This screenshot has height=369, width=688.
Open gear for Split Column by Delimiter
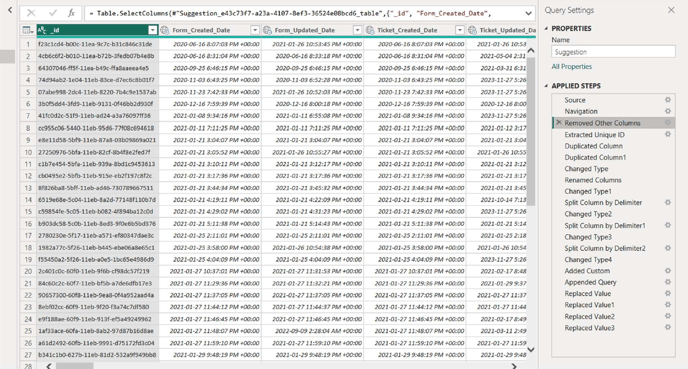[667, 202]
